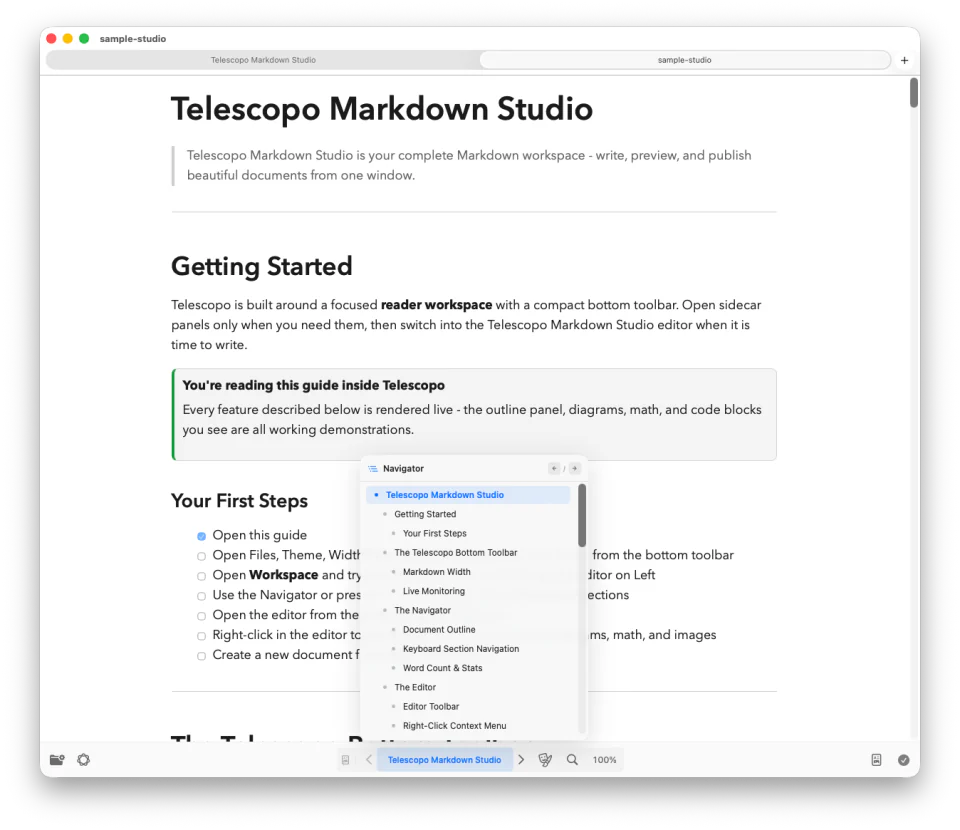Screen dimensions: 960x830
Task: Jump to 'Editor Toolbar' in Navigator
Action: pos(430,706)
